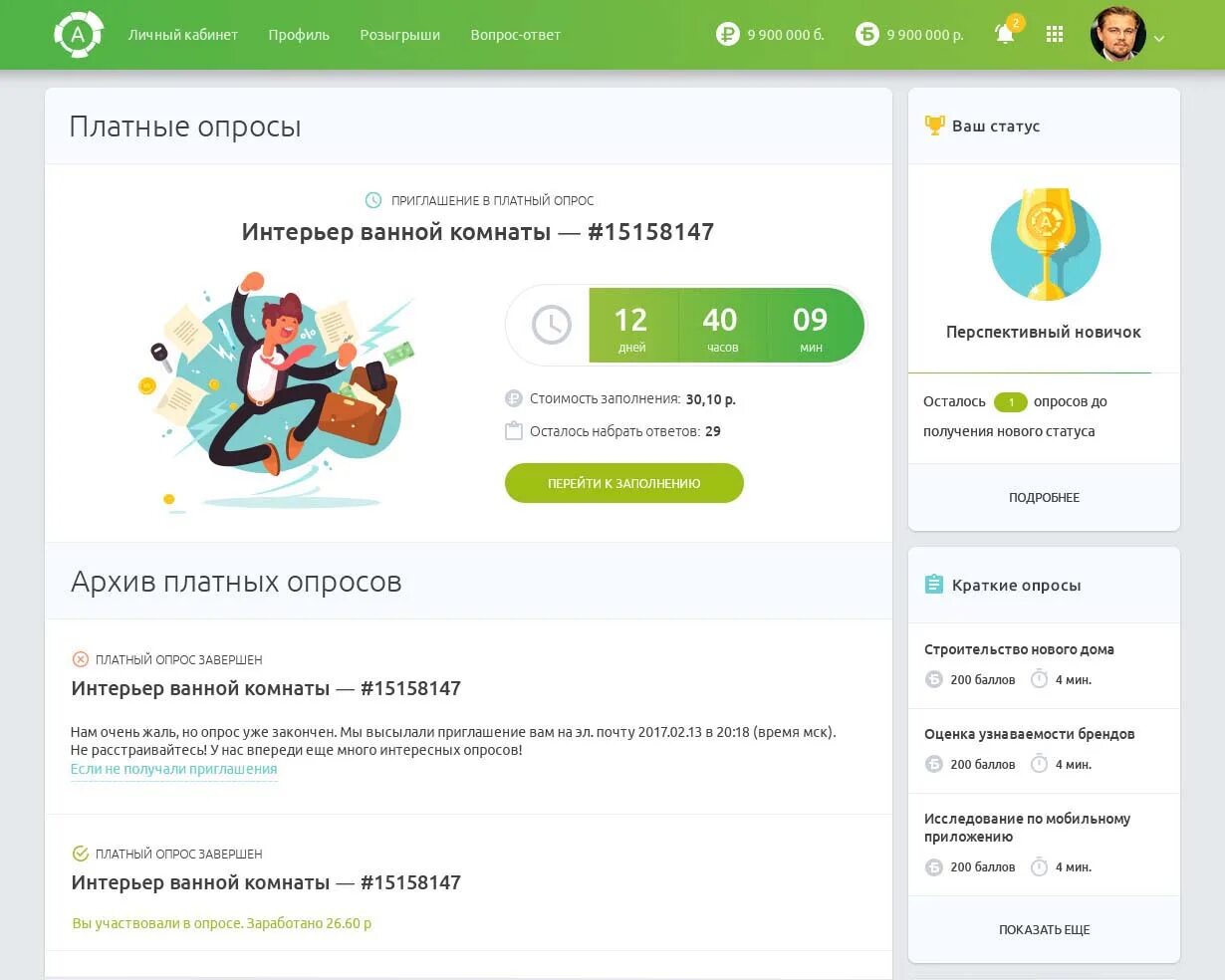Open the Вопрос-ответ menu item
This screenshot has height=980, width=1225.
[515, 35]
